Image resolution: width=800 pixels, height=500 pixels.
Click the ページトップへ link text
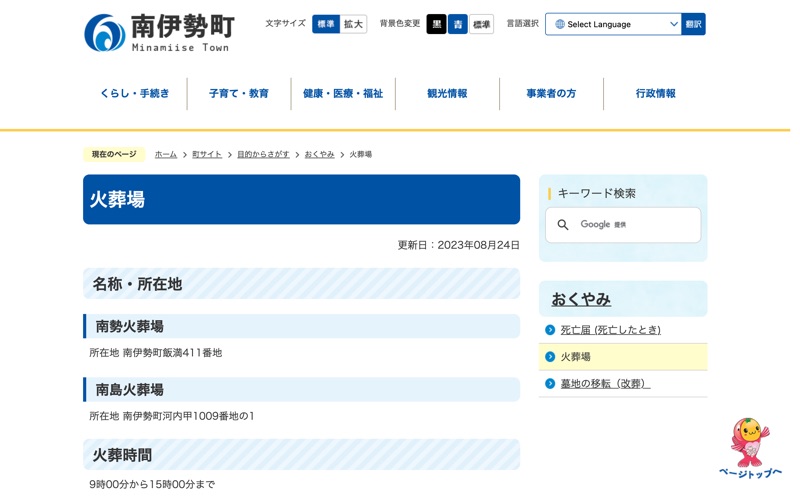(750, 473)
